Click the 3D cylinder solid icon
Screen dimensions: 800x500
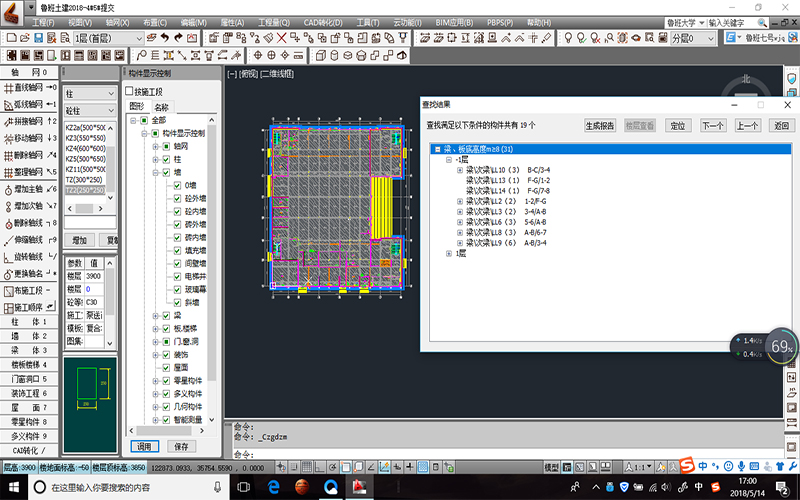(334, 55)
